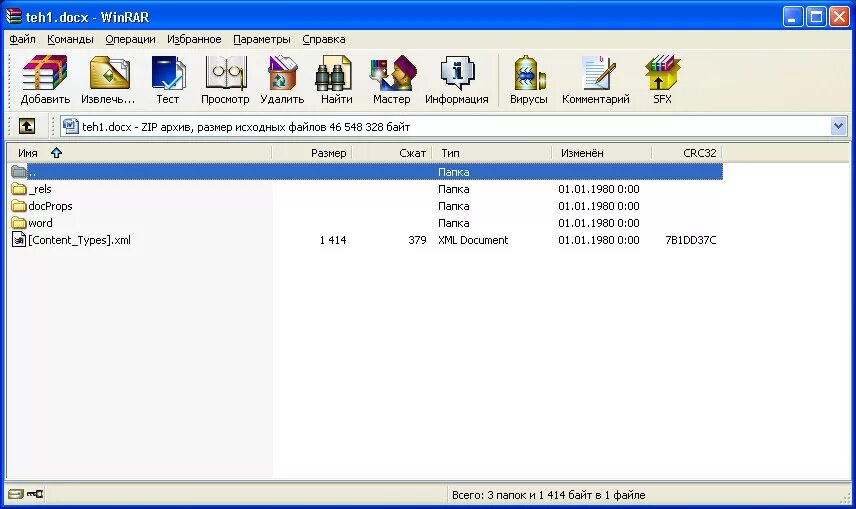856x509 pixels.
Task: Click the size value 1 414
Action: 333,240
